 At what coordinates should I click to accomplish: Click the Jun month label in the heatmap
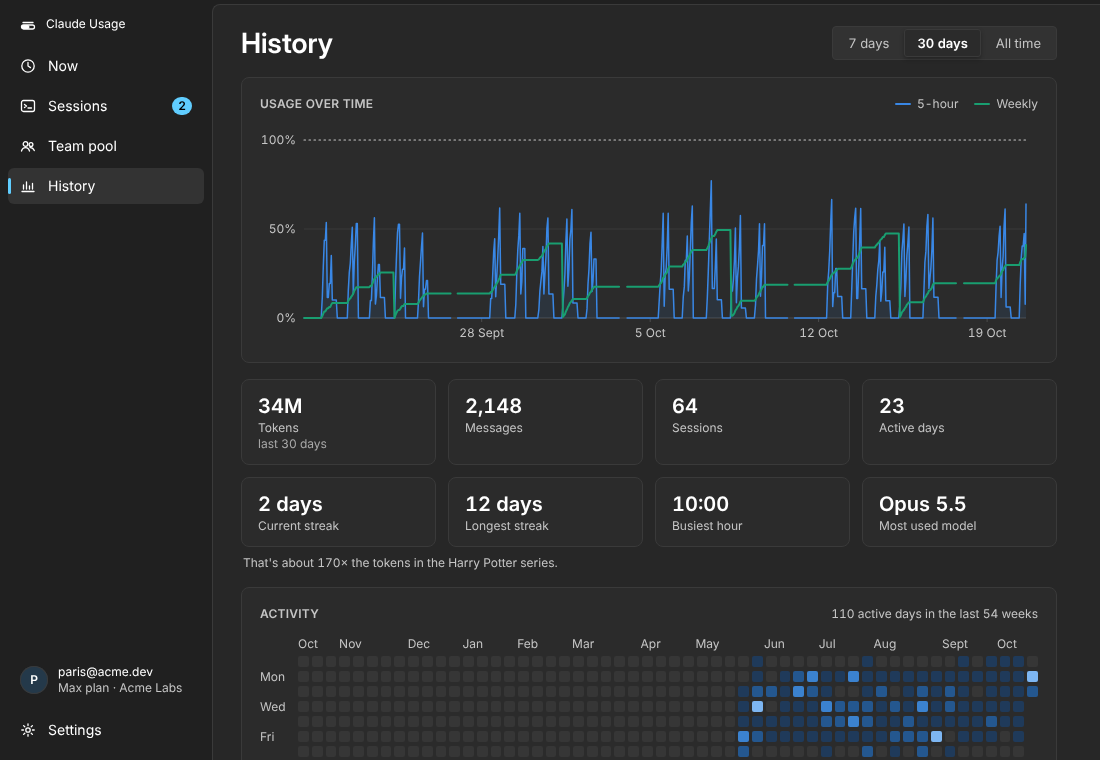coord(774,644)
